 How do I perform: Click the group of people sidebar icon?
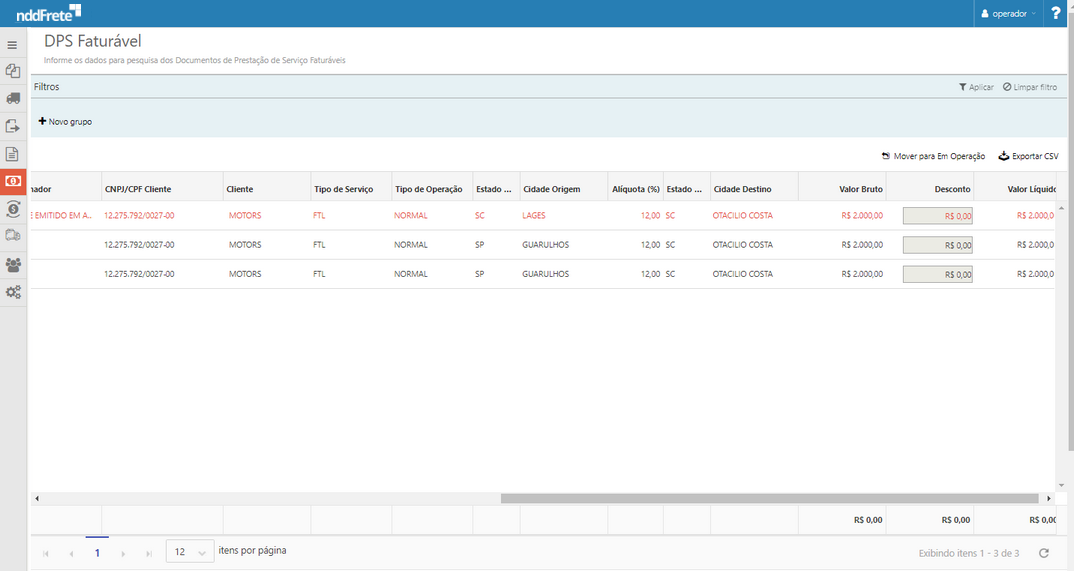13,265
